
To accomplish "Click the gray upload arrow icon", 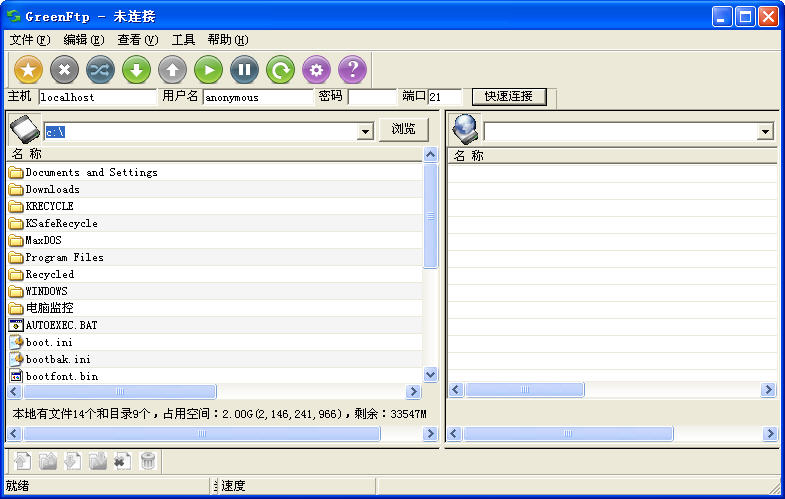I will 172,69.
